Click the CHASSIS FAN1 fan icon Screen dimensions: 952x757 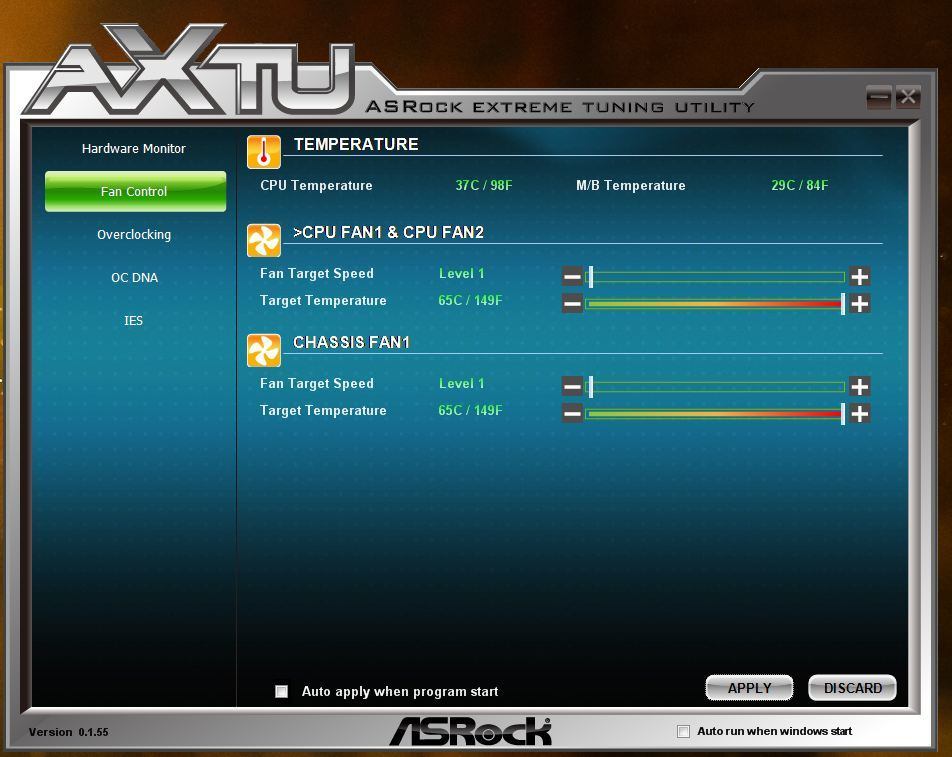click(264, 350)
